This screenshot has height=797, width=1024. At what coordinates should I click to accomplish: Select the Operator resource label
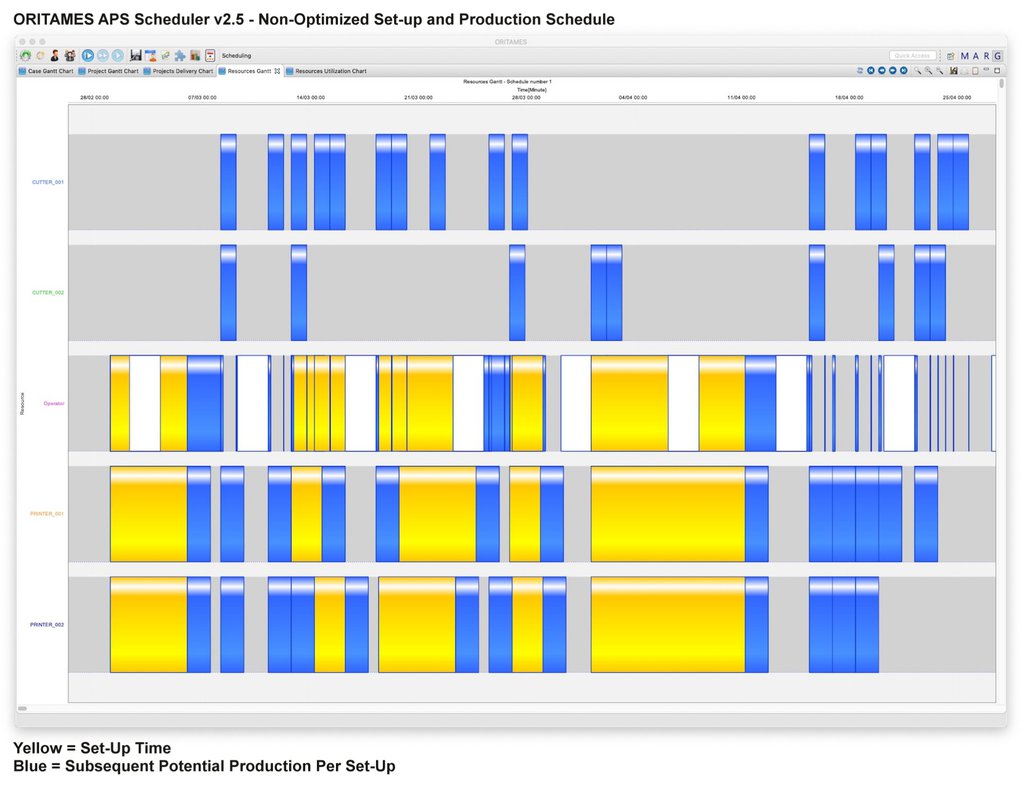point(54,404)
